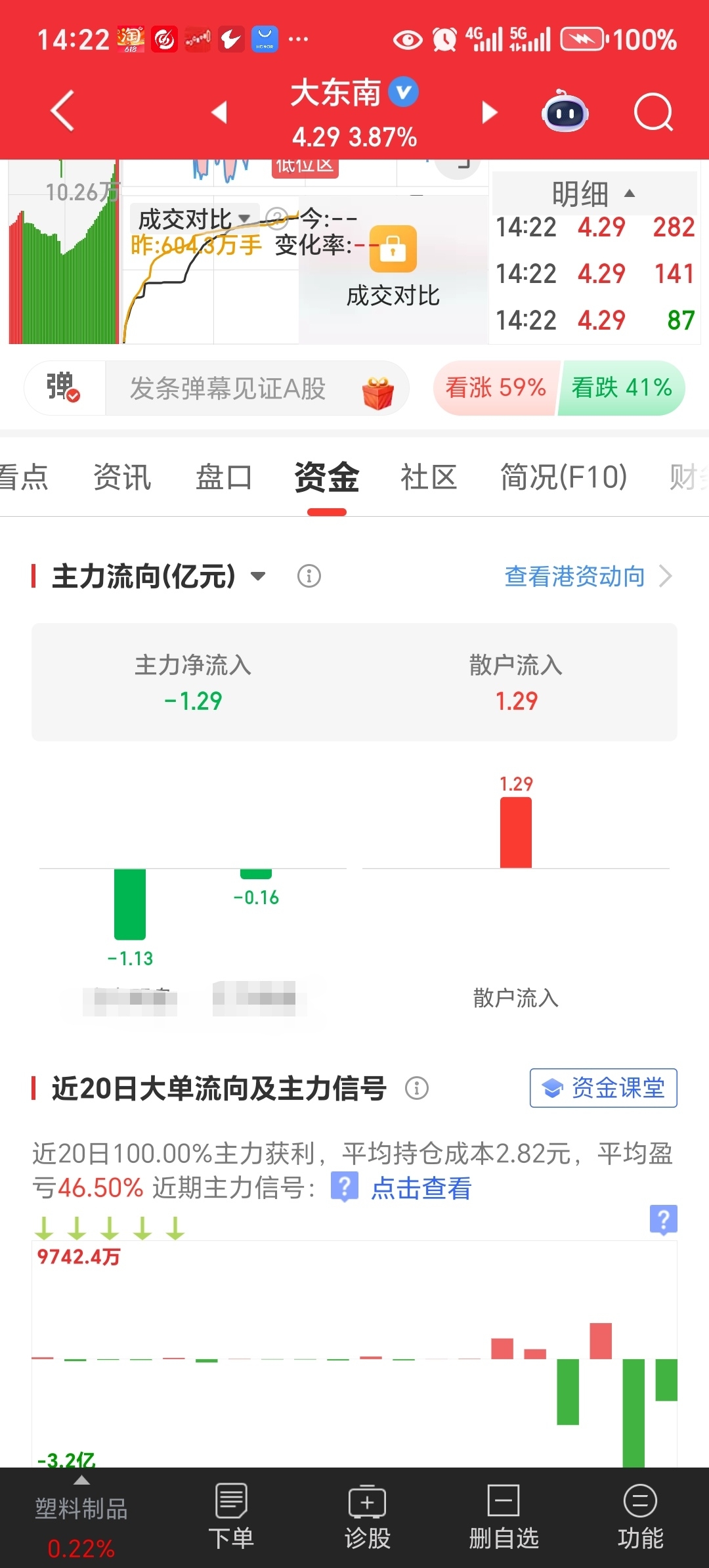The width and height of the screenshot is (709, 1568).
Task: Open info icon beside 近20日大单流向及主力信号
Action: pyautogui.click(x=417, y=1088)
